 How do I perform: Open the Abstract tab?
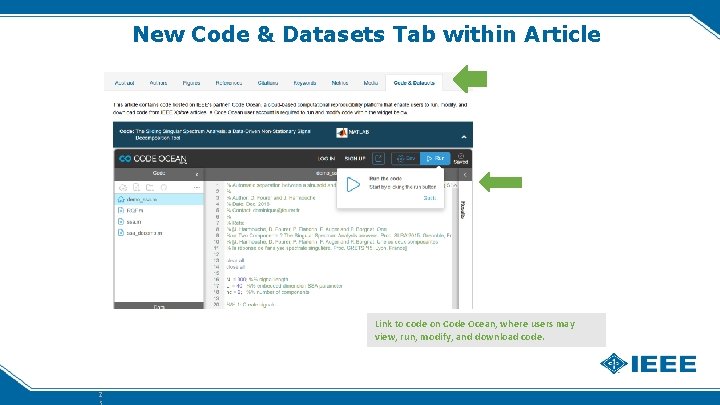click(124, 83)
